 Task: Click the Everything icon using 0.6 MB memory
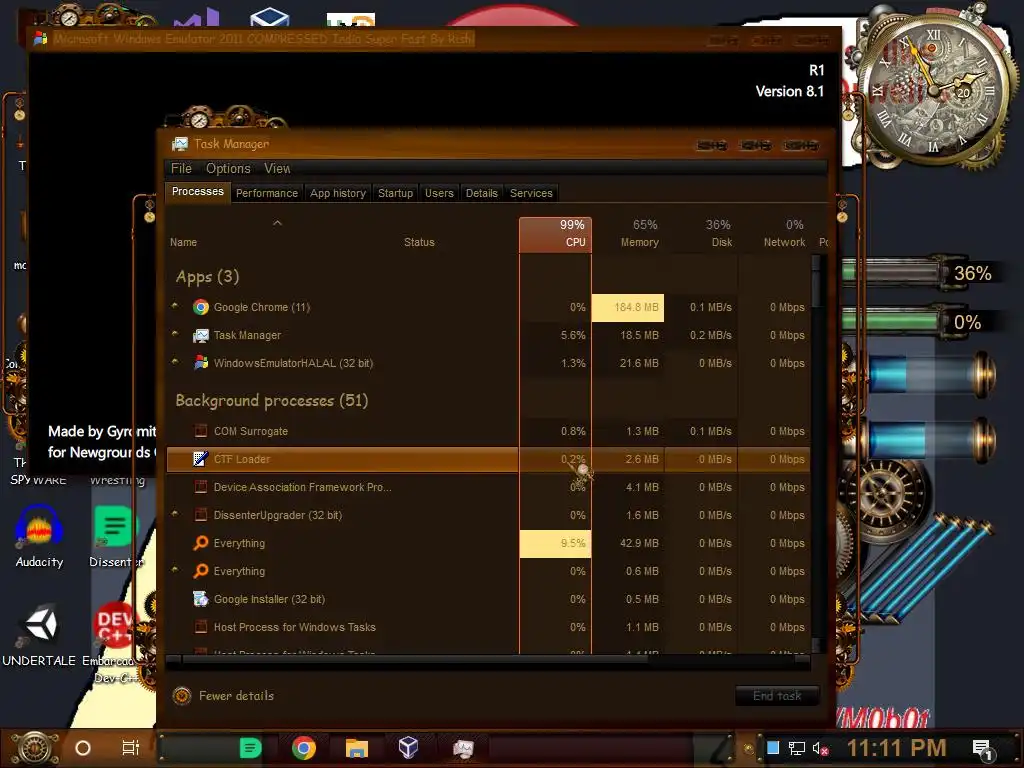pos(201,571)
